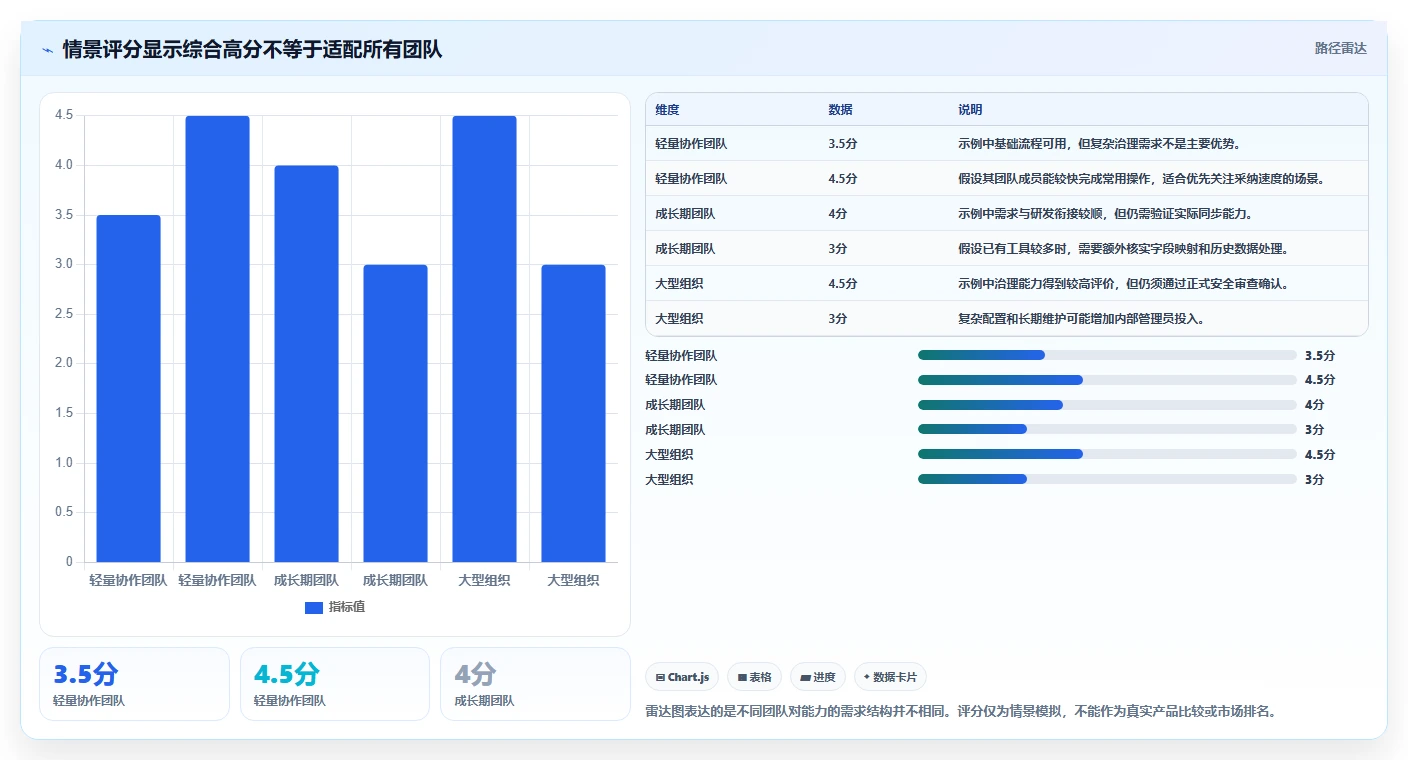Screen dimensions: 1408x760
Task: Click the 2.5 tick on the chart y-axis
Action: tap(64, 314)
